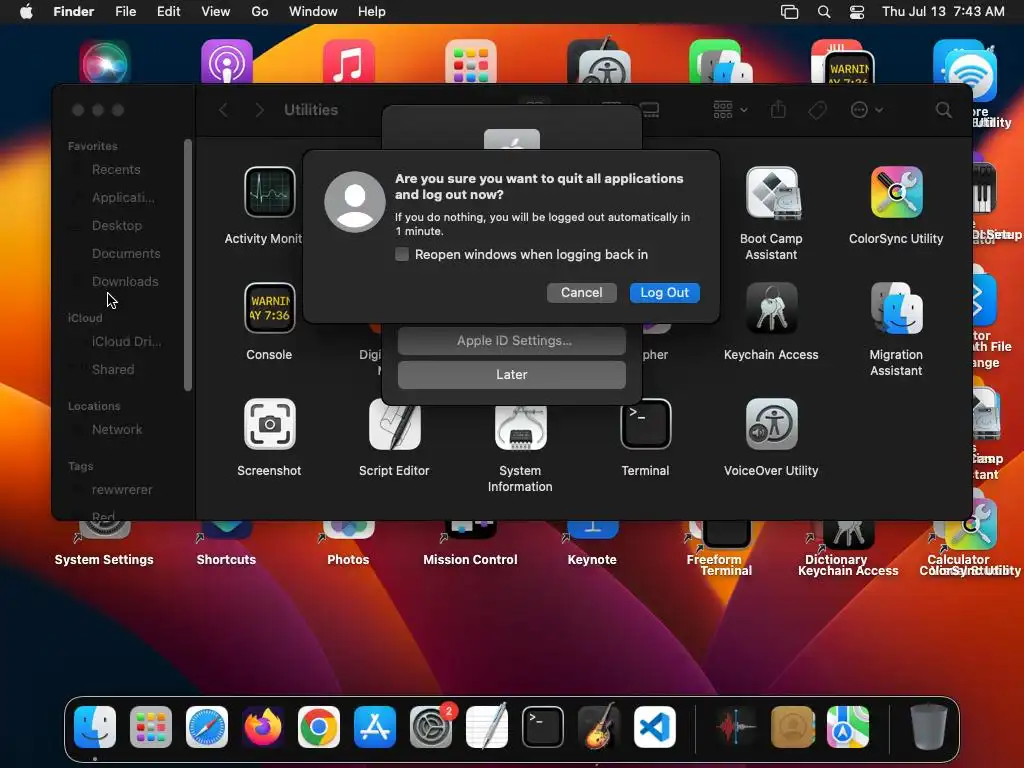Open Activity Monitor in Utilities window
This screenshot has height=768, width=1024.
269,192
